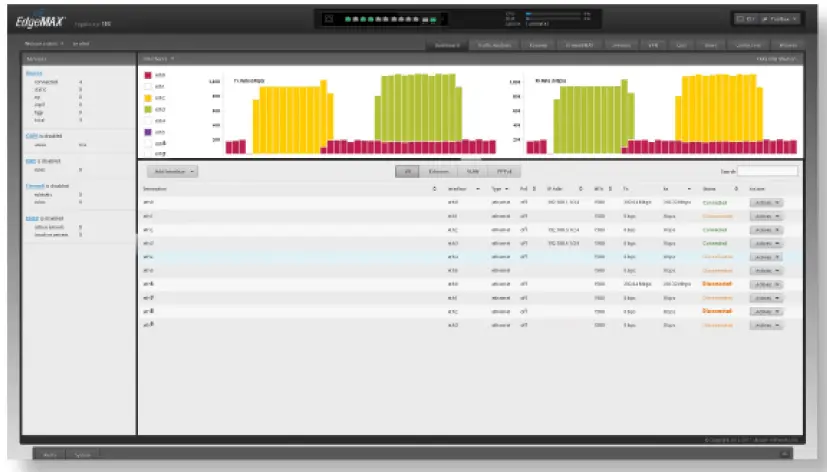This screenshot has height=472, width=827.
Task: Switch to the Services tab
Action: click(x=621, y=45)
